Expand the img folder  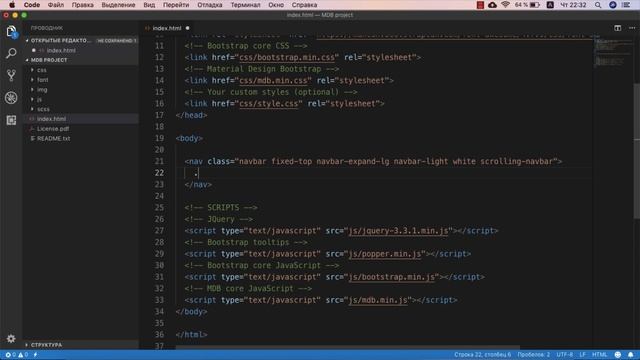[x=42, y=89]
